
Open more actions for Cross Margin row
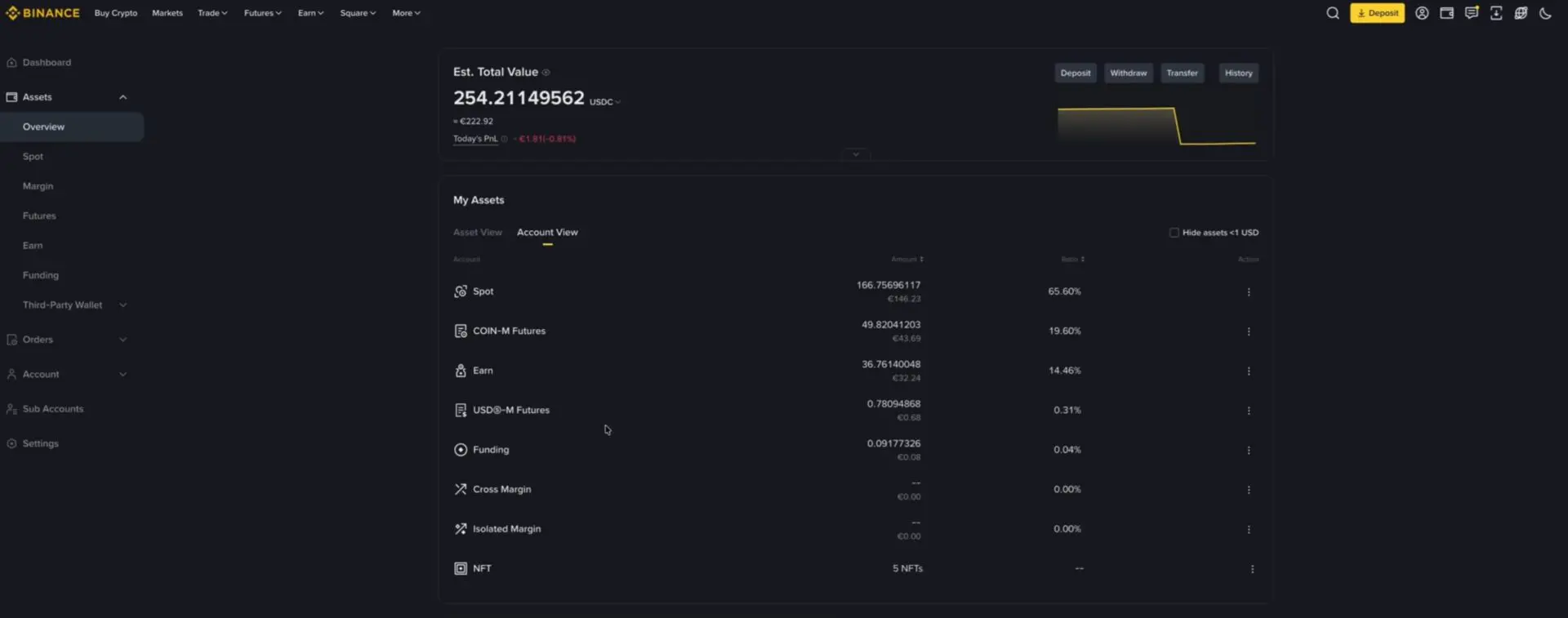[x=1249, y=490]
